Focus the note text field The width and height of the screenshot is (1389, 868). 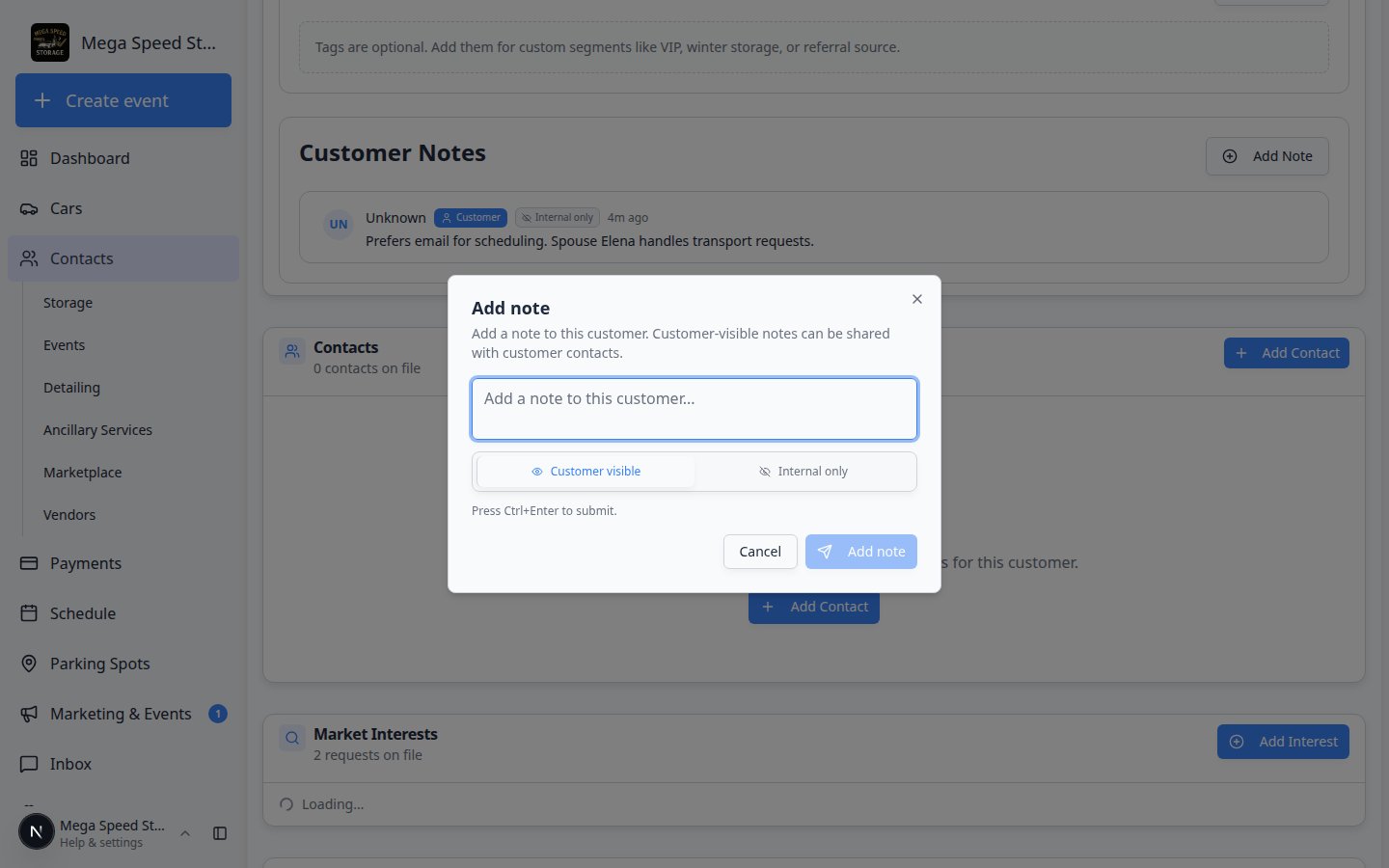(694, 409)
